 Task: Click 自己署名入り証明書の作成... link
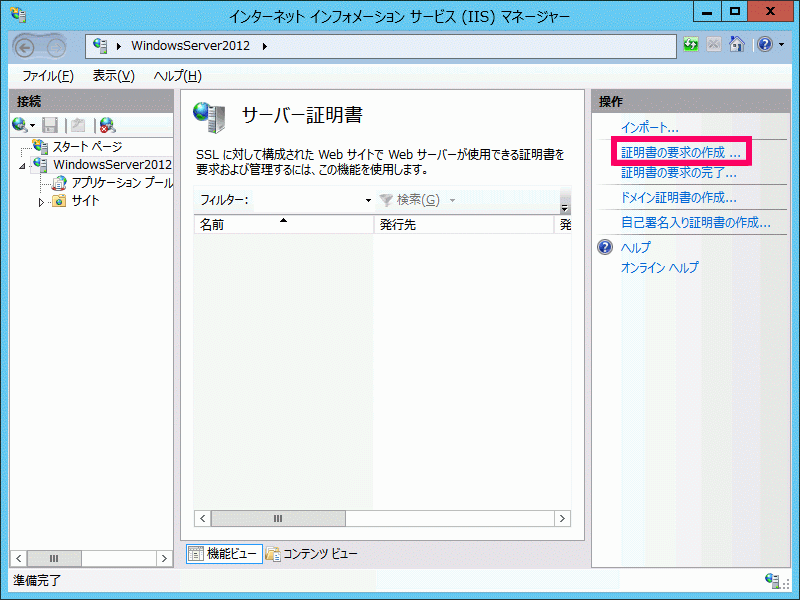695,222
